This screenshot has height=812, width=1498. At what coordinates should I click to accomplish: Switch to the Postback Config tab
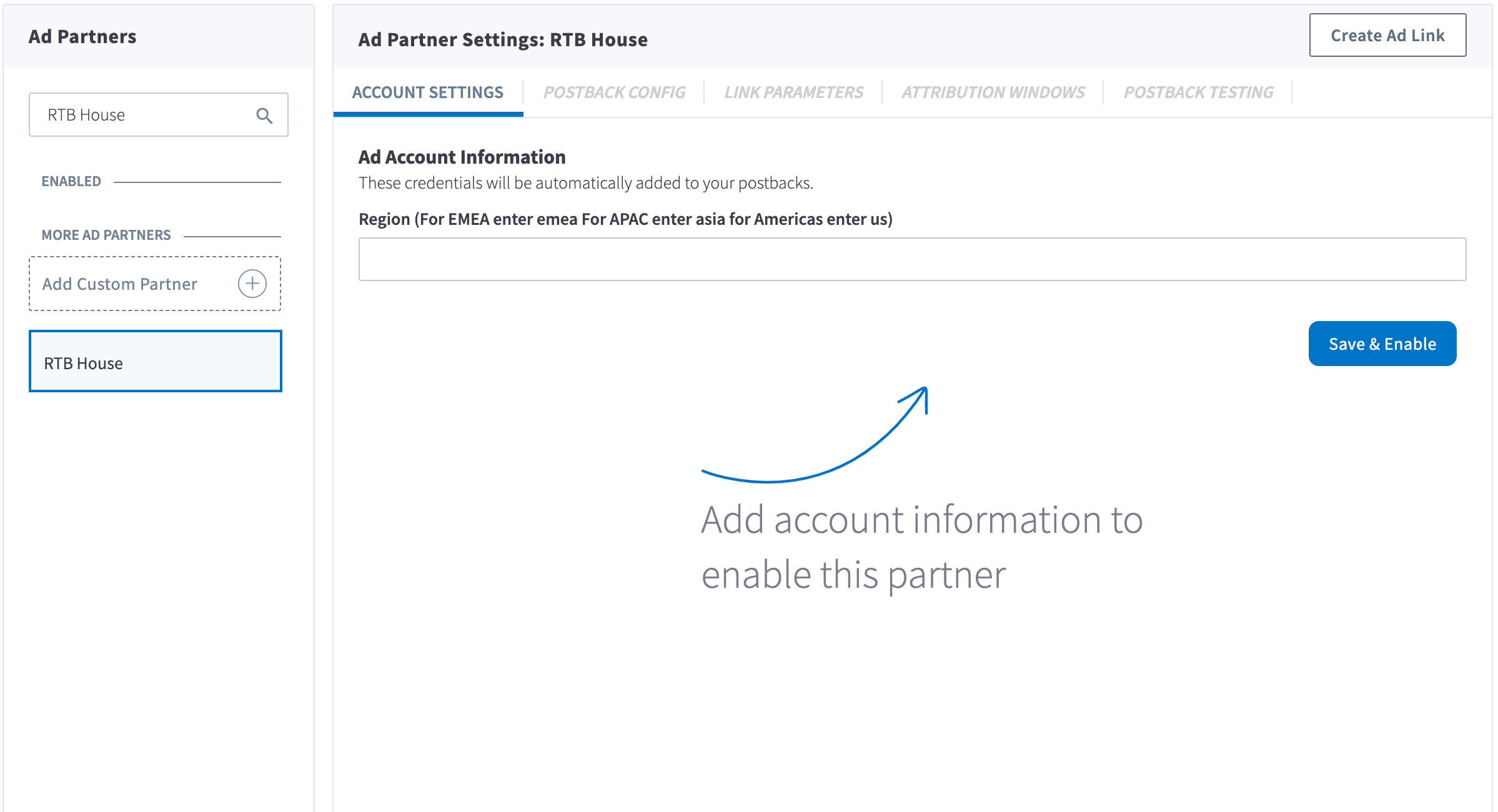pyautogui.click(x=614, y=92)
